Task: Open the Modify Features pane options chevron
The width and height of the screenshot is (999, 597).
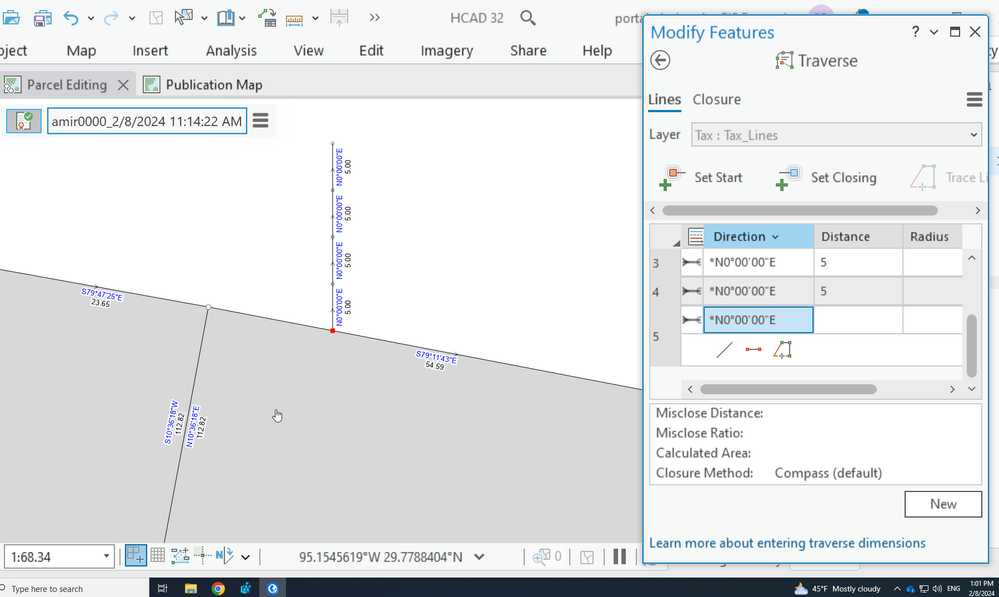Action: (934, 32)
